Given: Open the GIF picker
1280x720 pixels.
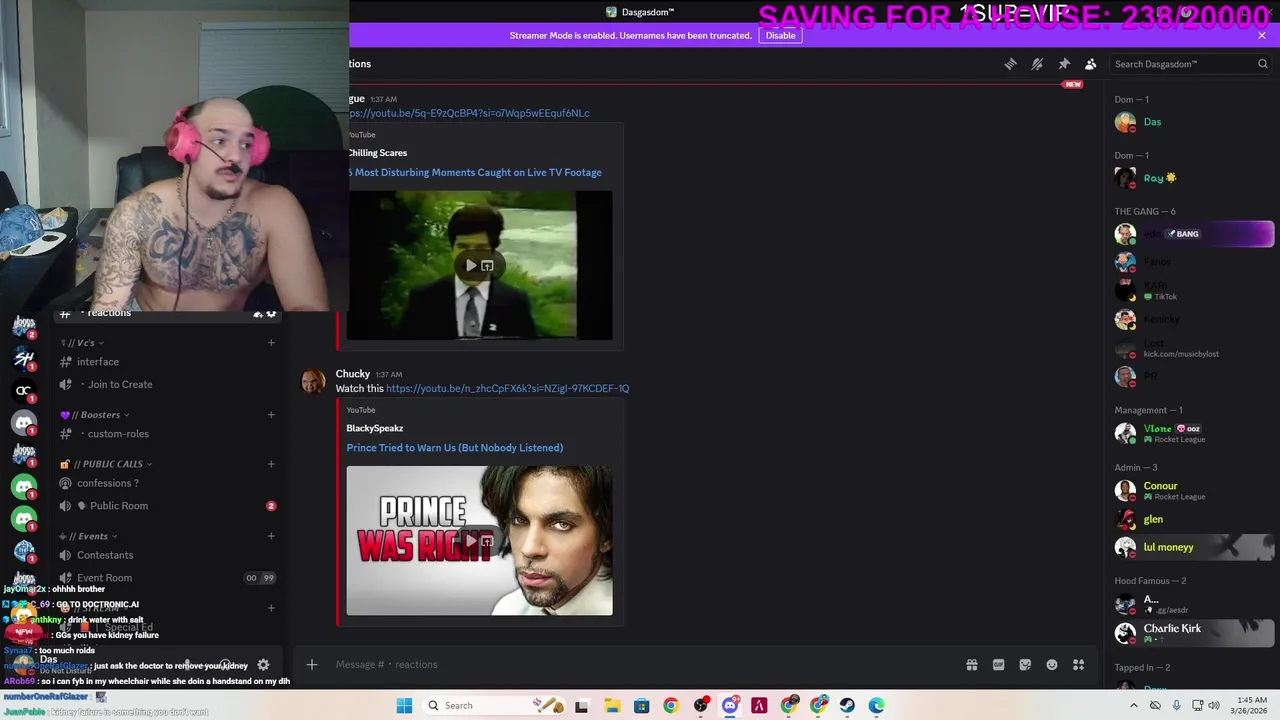Looking at the screenshot, I should click(998, 665).
